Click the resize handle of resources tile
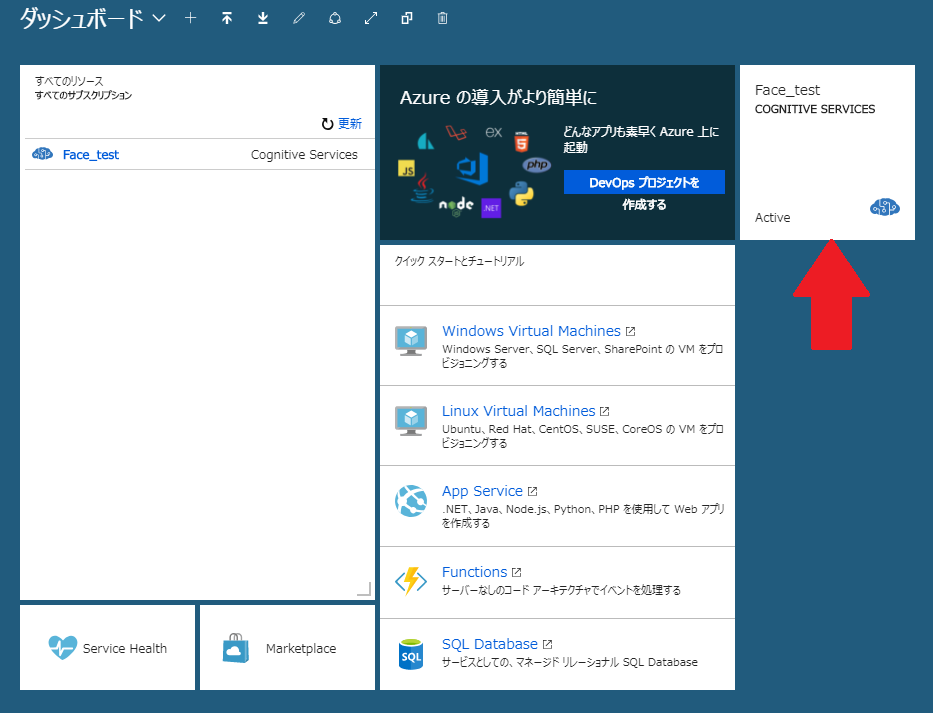The image size is (933, 713). [x=364, y=589]
